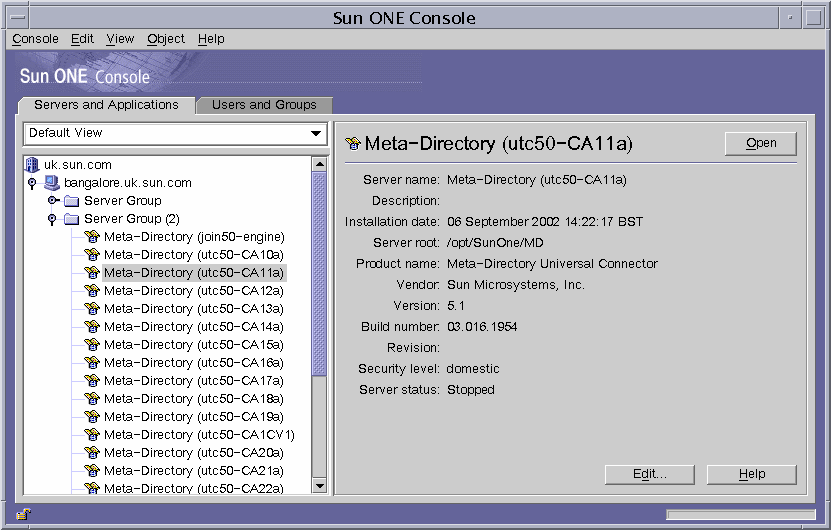Switch to the Users and Groups tab
831x530 pixels.
click(264, 105)
